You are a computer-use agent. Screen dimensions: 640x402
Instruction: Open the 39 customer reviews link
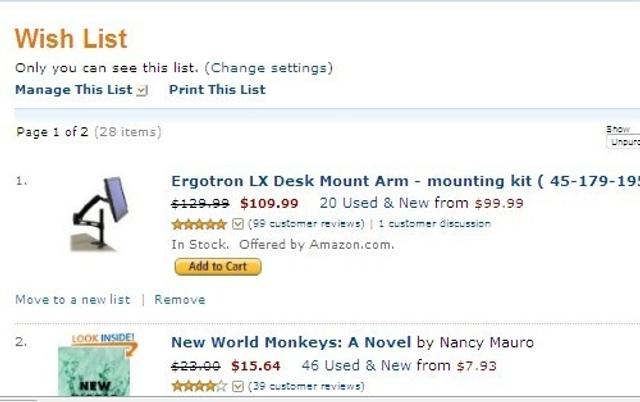tap(306, 386)
